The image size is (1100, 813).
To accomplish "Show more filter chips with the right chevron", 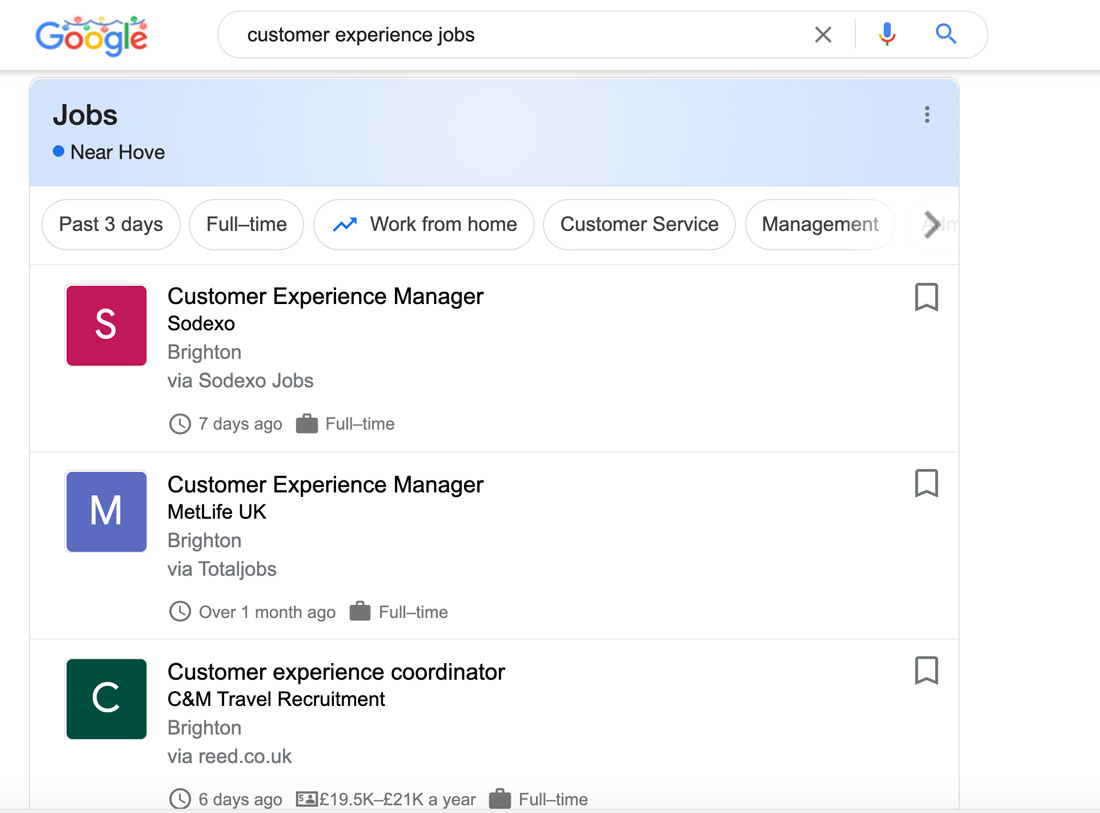I will [932, 224].
